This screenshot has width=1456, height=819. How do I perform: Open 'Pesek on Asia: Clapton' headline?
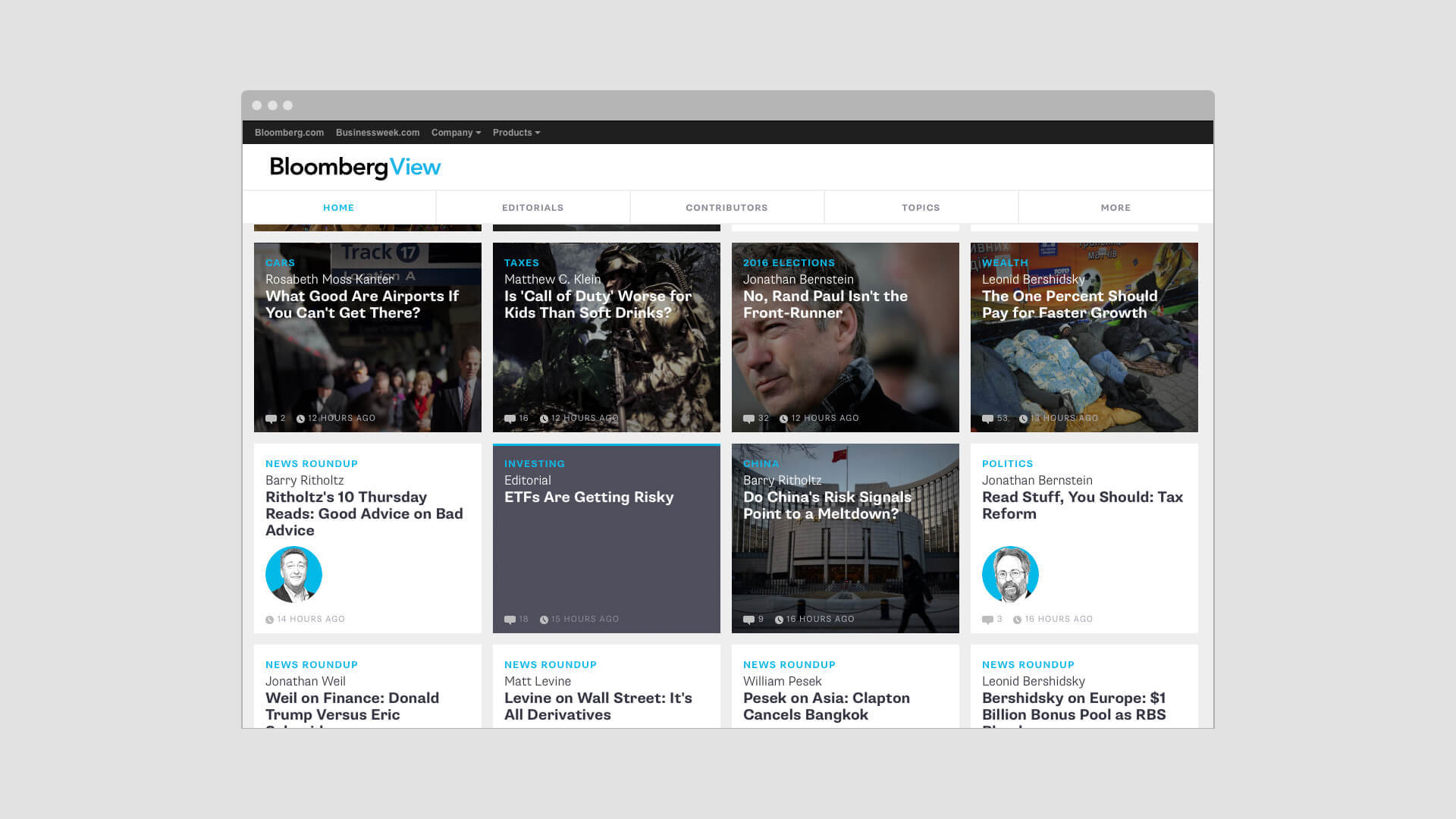[x=826, y=707]
